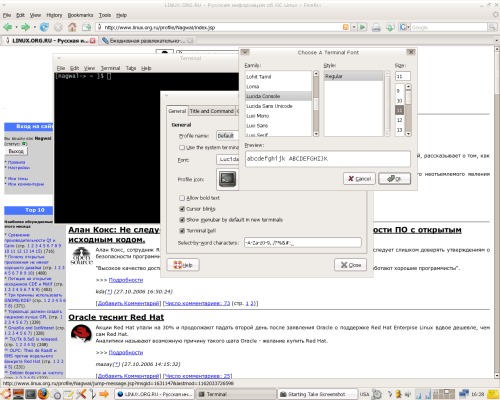Click the font Size input field

click(403, 76)
